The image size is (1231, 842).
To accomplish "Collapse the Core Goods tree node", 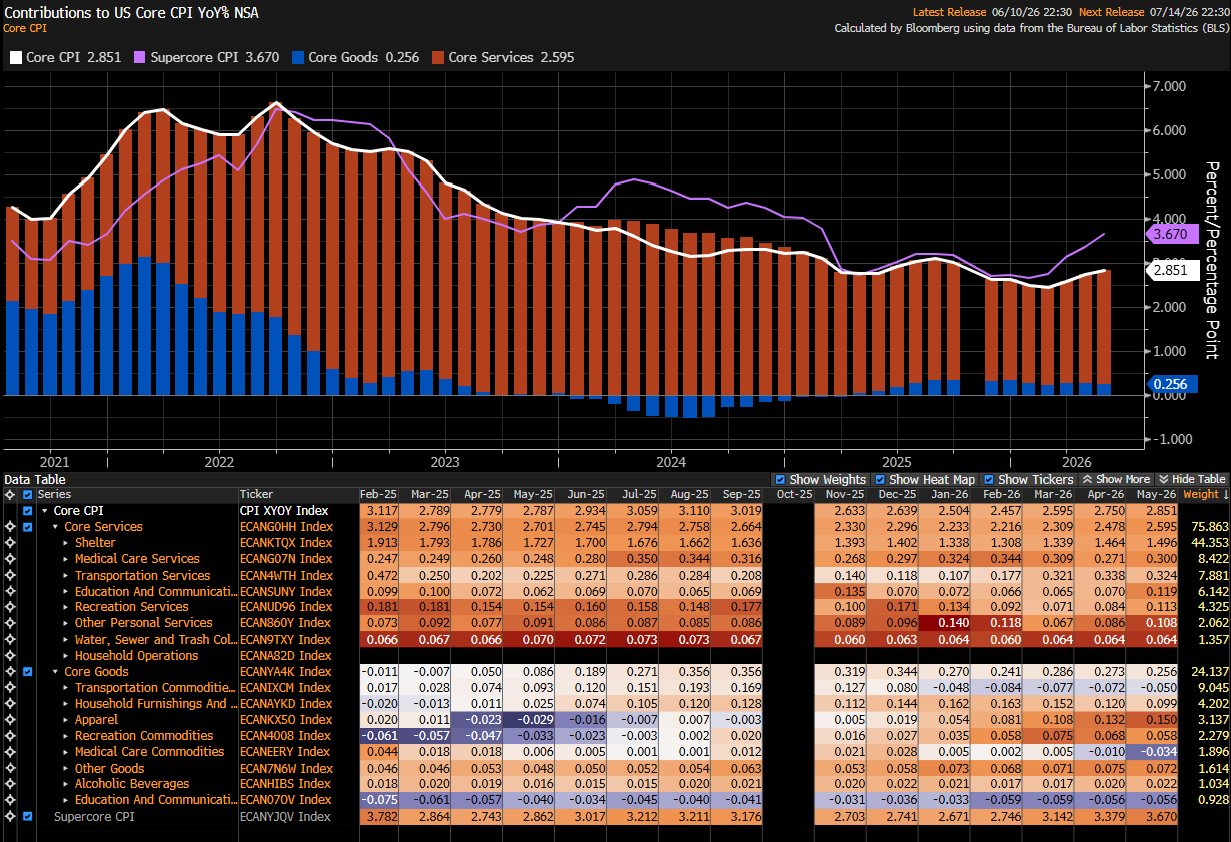I will tap(56, 672).
